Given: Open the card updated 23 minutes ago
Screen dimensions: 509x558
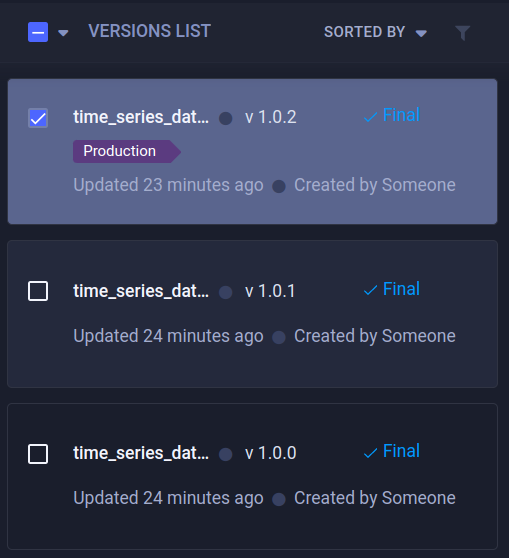Looking at the screenshot, I should tap(252, 152).
